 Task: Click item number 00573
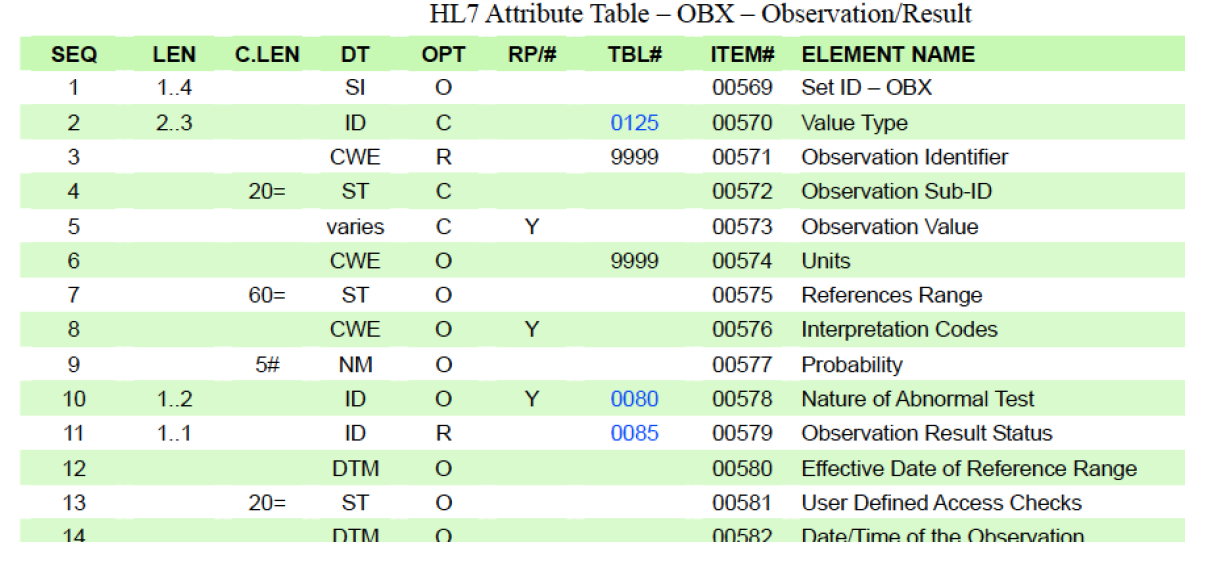pos(742,227)
